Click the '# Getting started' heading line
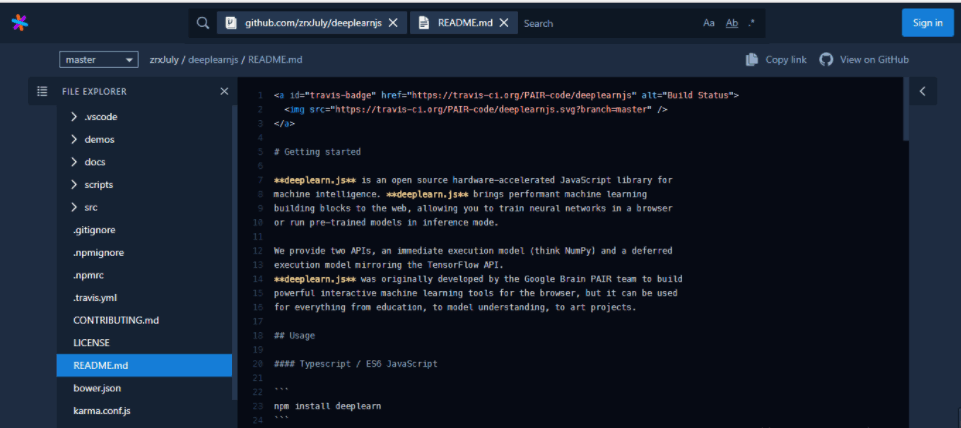961x428 pixels. [x=317, y=152]
